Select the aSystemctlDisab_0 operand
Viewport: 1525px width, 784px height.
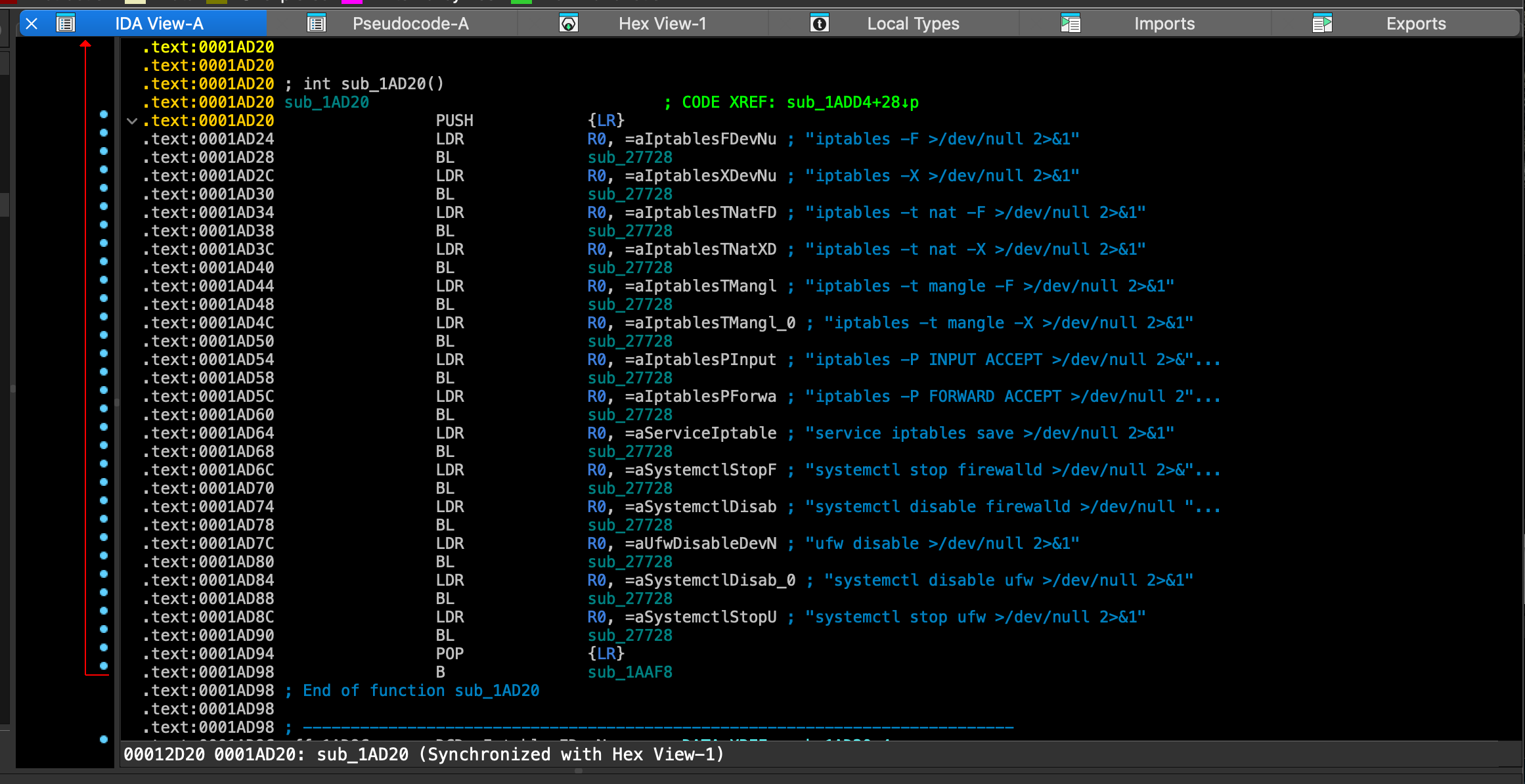point(715,580)
